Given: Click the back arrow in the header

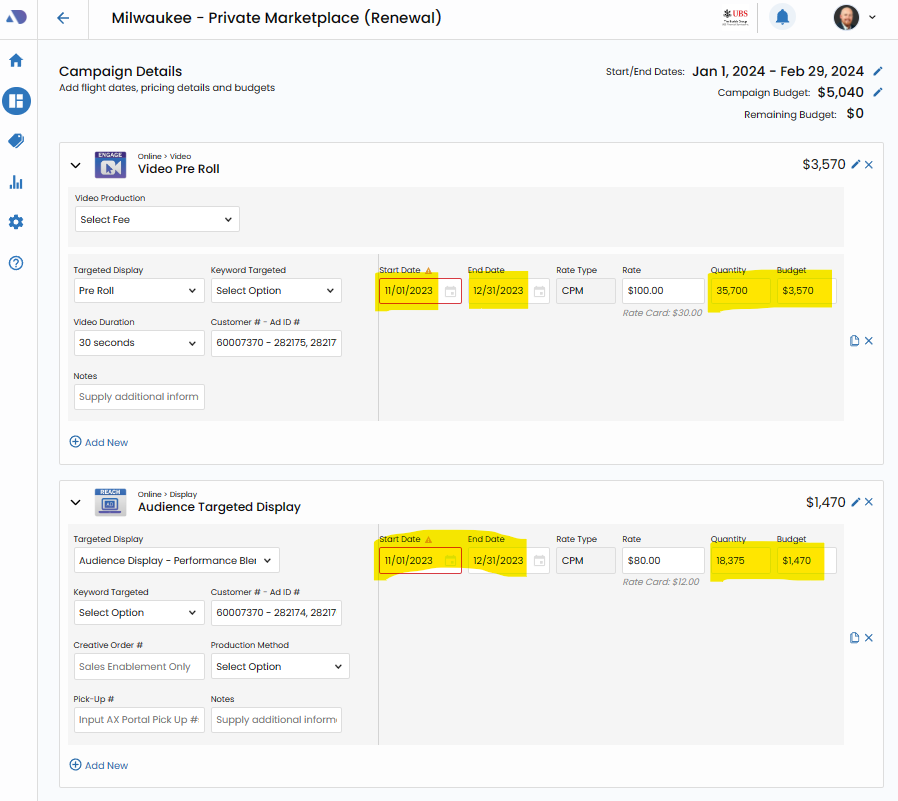Looking at the screenshot, I should [63, 18].
